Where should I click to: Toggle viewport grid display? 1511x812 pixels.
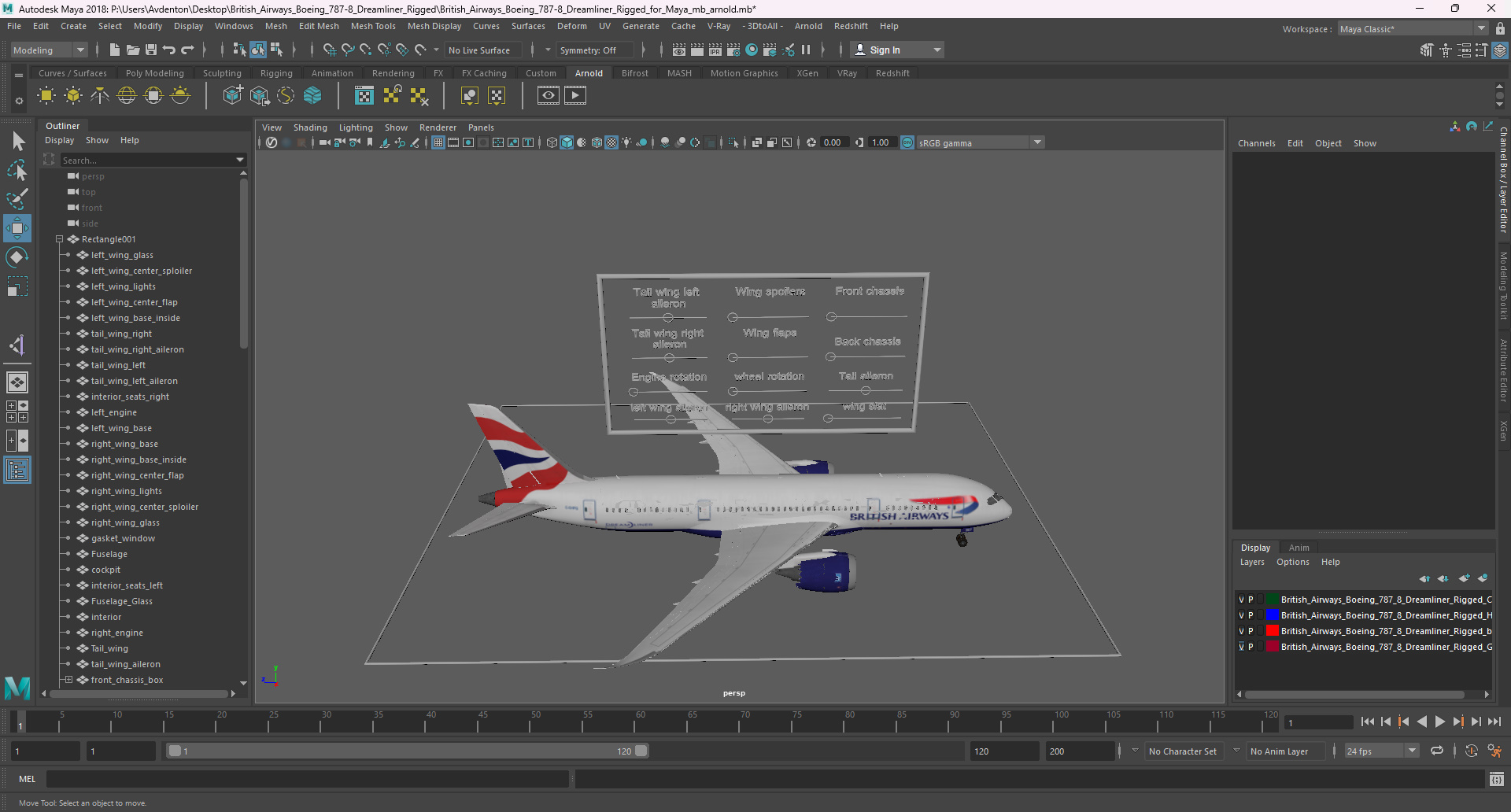[438, 142]
